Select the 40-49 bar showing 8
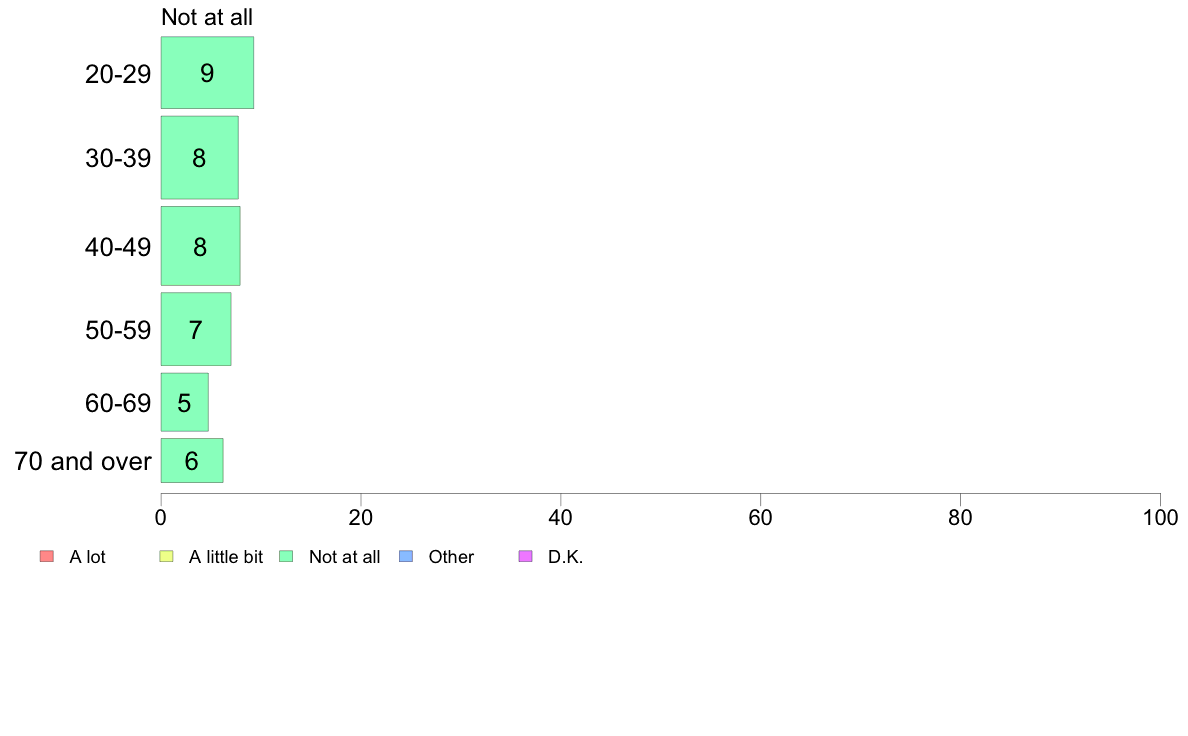The width and height of the screenshot is (1188, 736). (x=200, y=246)
